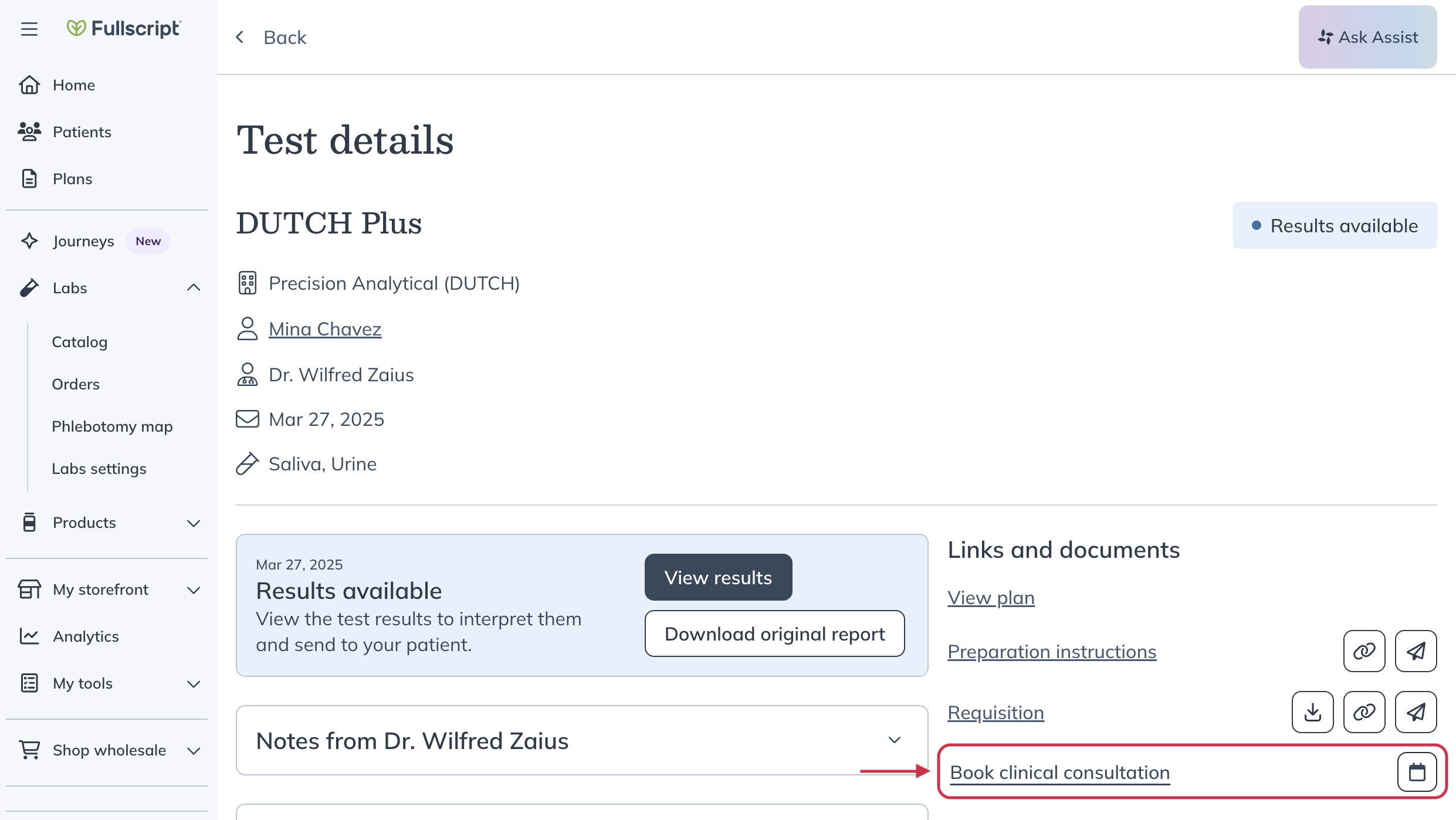The height and width of the screenshot is (820, 1456).
Task: Click the practitioner icon by Dr. Wilfred Zaius
Action: click(248, 374)
